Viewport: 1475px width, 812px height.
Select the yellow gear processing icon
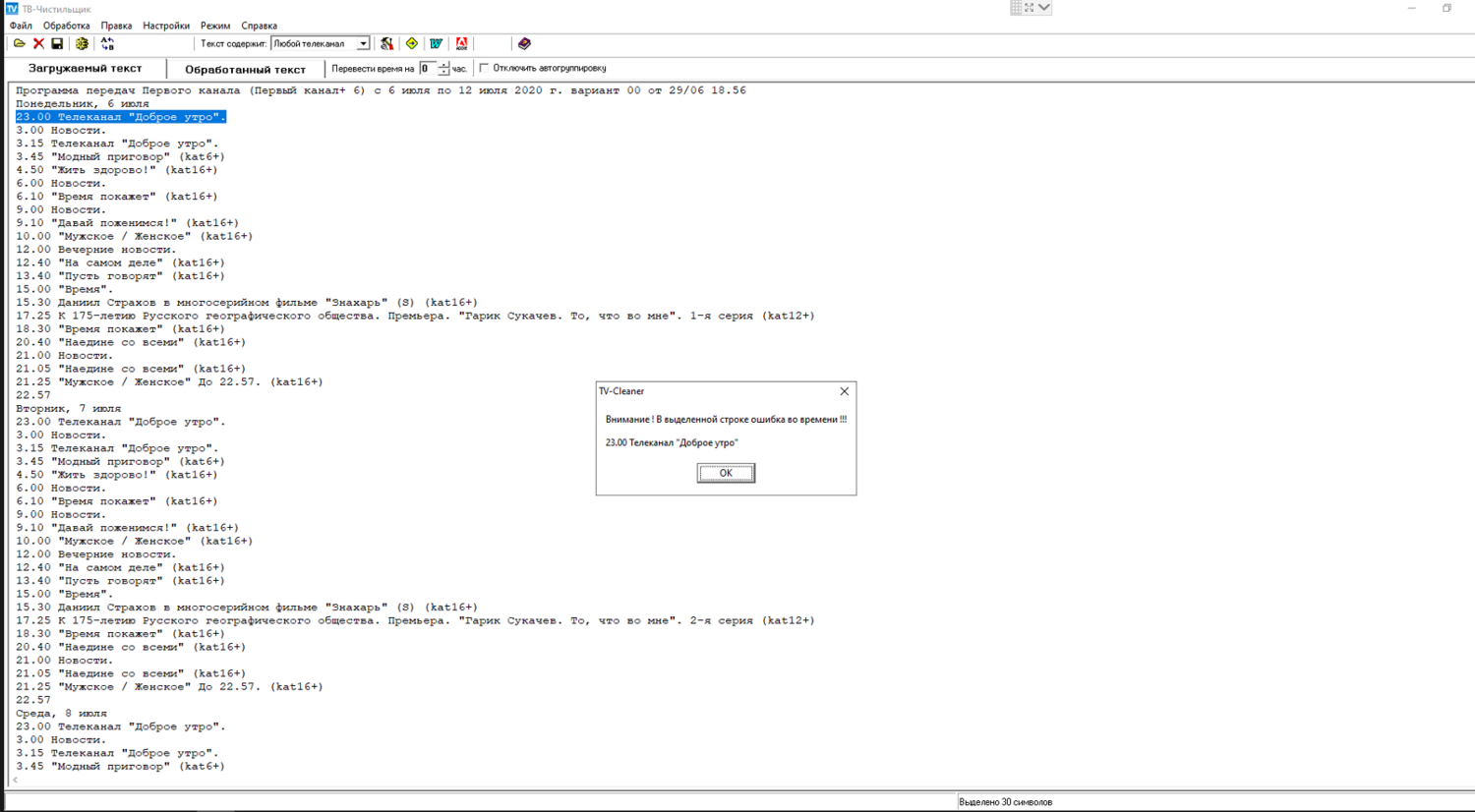(84, 43)
